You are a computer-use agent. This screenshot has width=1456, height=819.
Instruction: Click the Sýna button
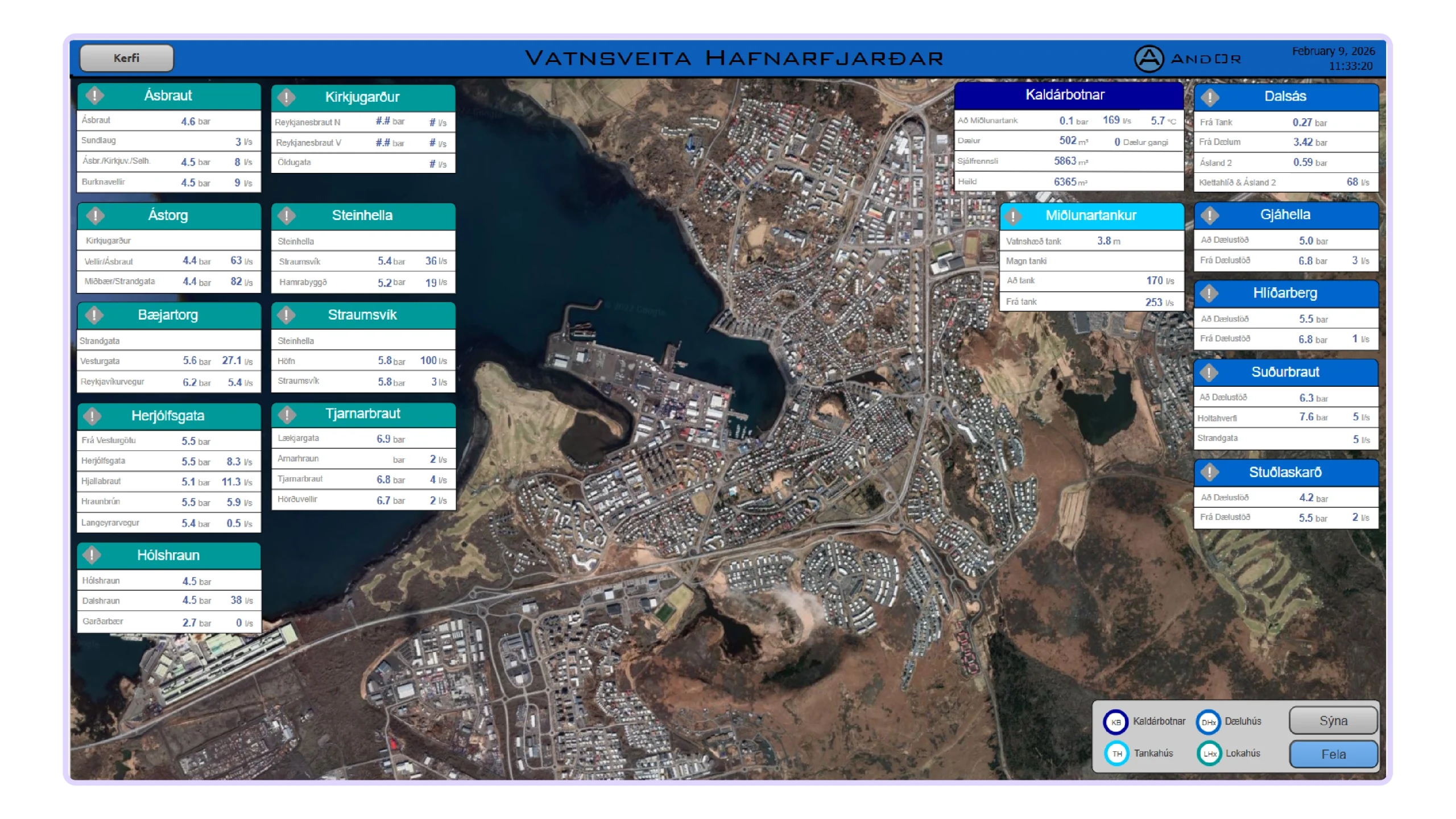pos(1333,721)
